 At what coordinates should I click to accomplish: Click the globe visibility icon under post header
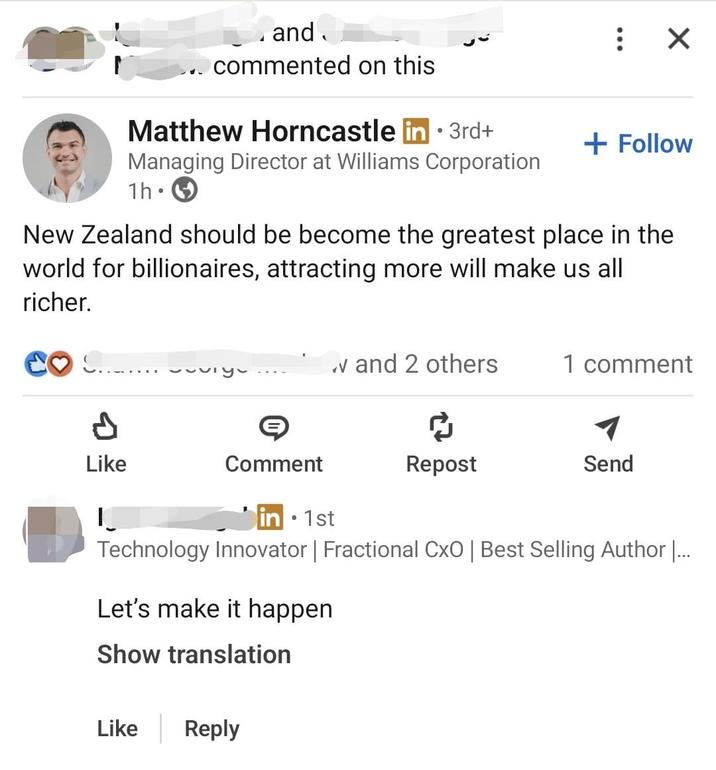[186, 189]
